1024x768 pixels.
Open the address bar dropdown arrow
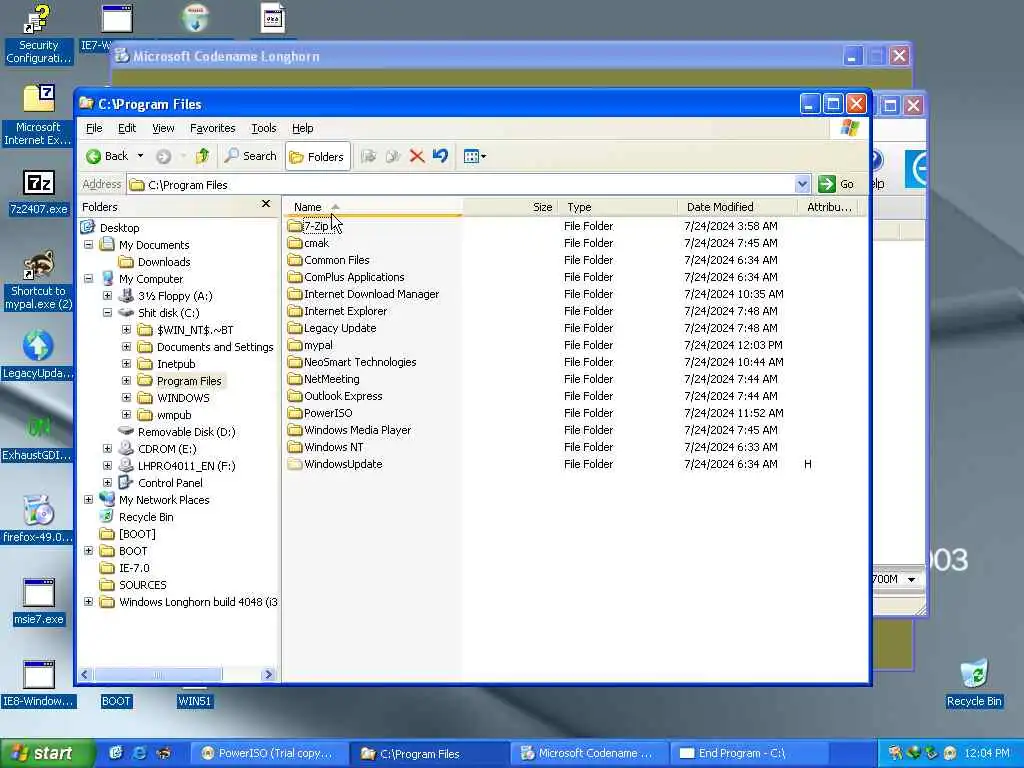[x=803, y=185]
